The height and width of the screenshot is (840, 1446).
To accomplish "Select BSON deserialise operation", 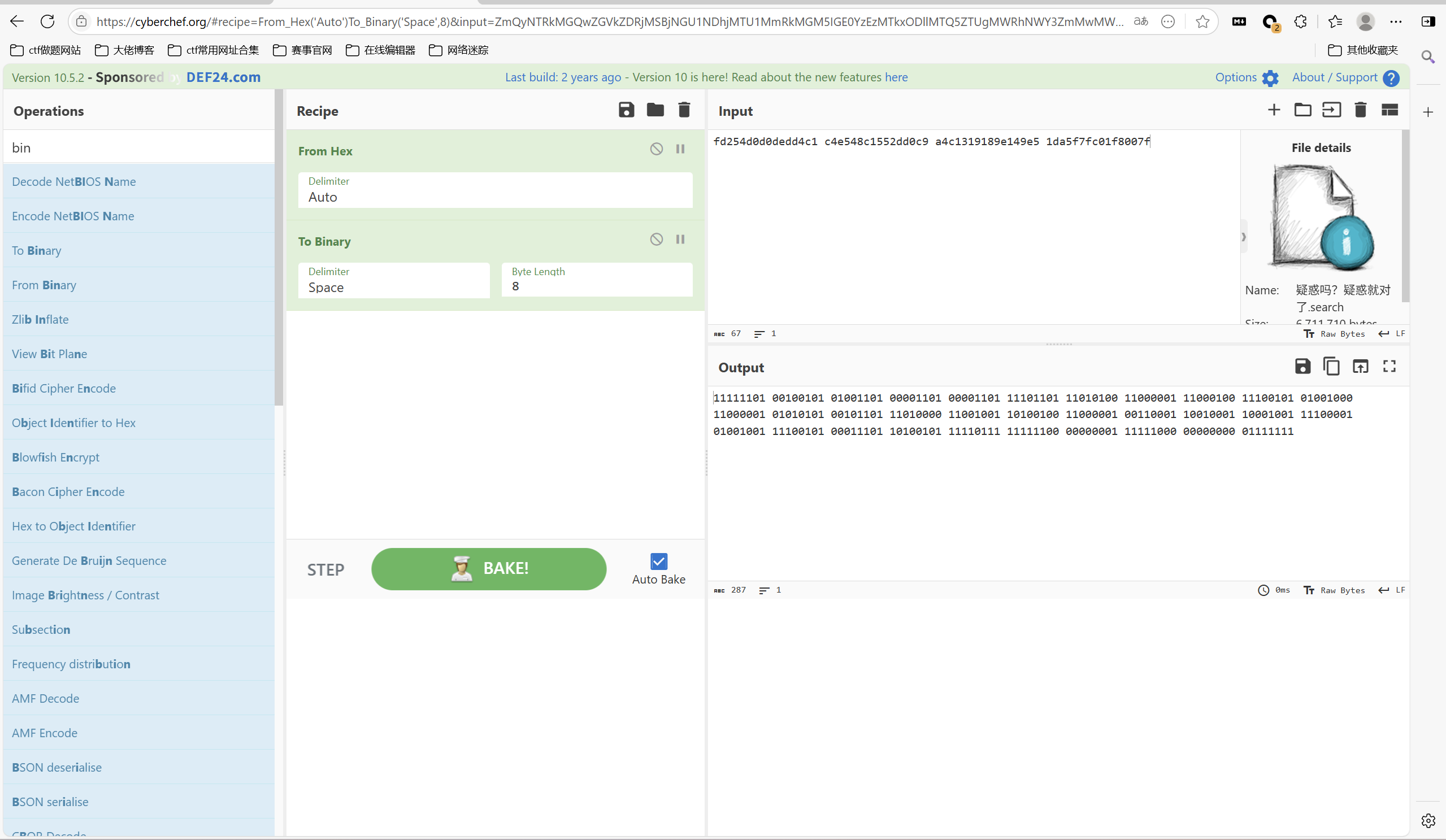I will pos(139,767).
